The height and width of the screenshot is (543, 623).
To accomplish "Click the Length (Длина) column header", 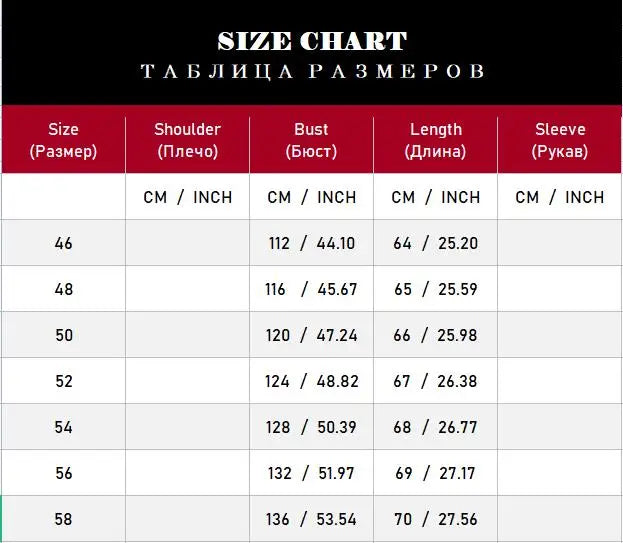I will [435, 141].
